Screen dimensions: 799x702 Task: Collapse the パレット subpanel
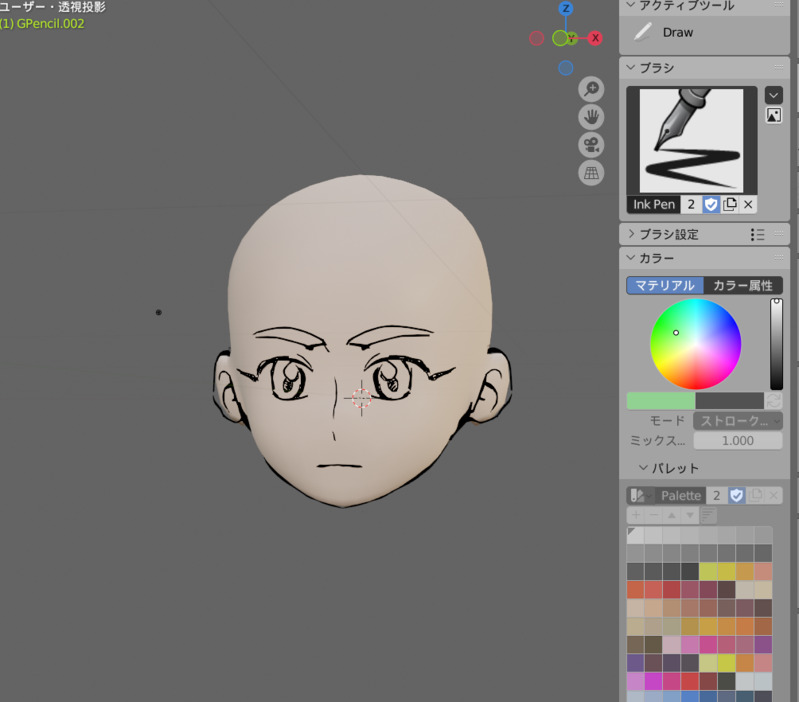pos(643,468)
